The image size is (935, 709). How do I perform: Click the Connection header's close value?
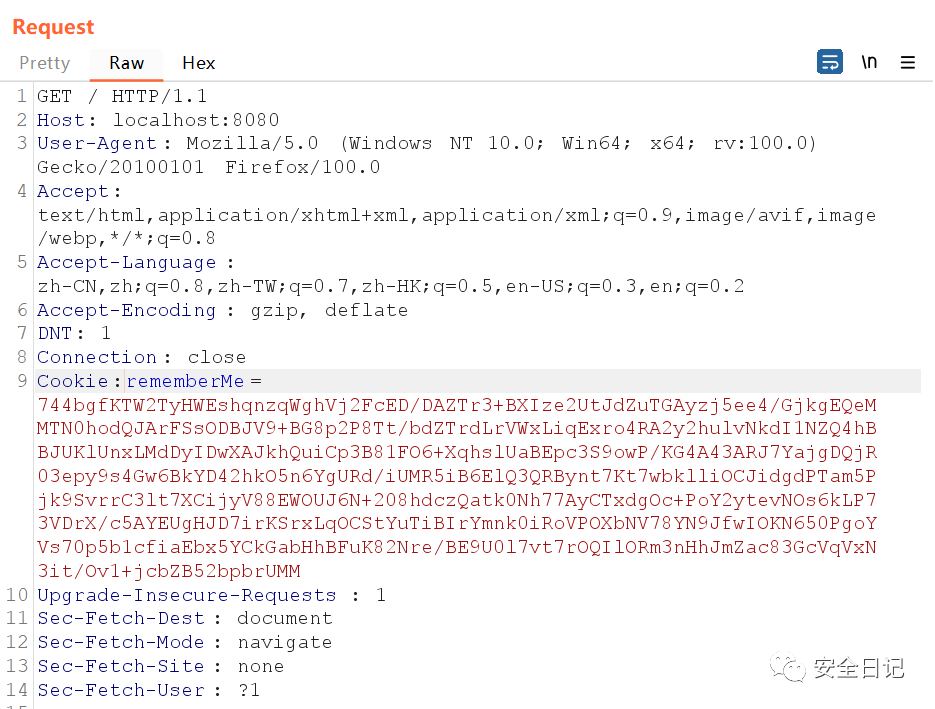coord(216,357)
